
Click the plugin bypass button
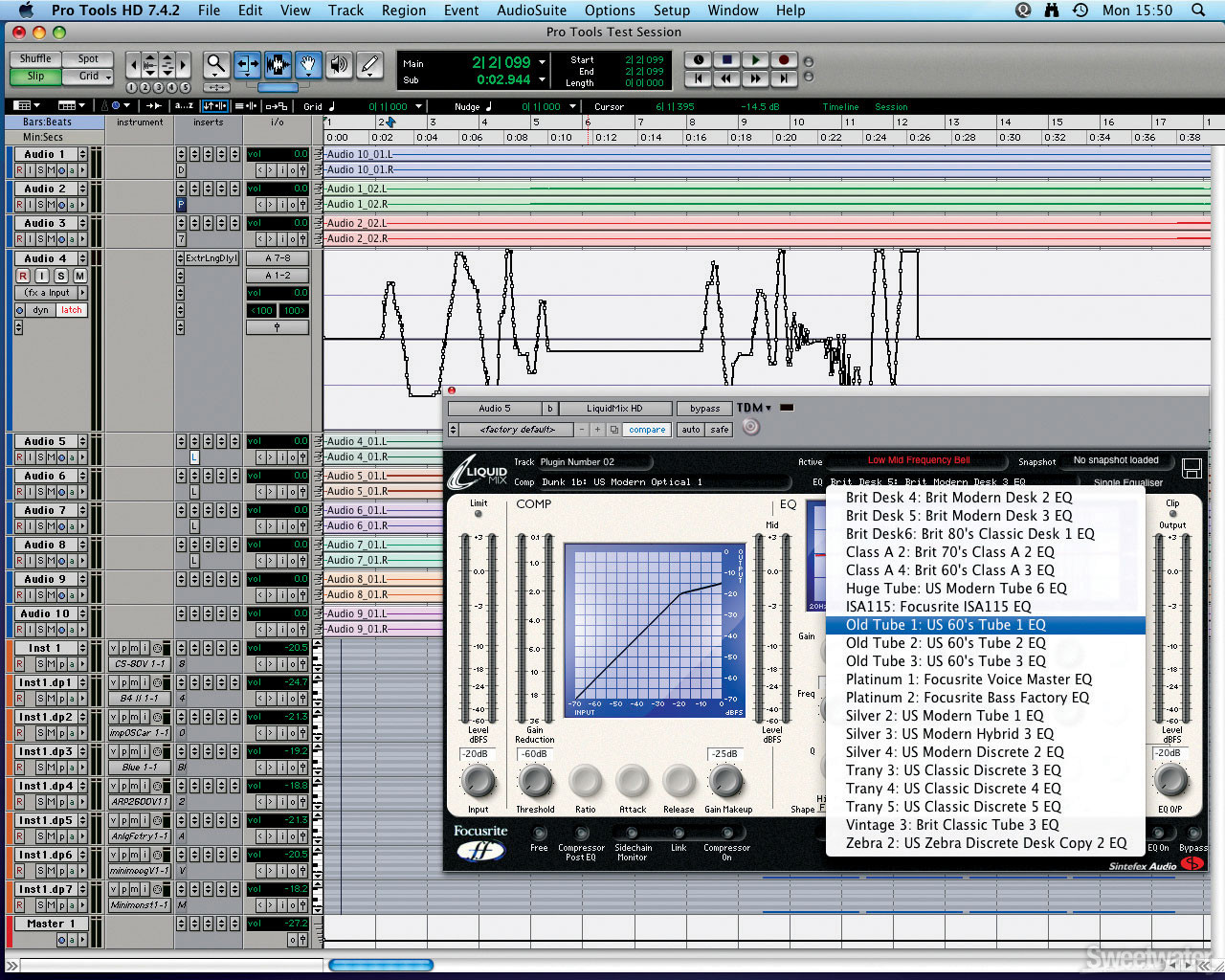(704, 409)
